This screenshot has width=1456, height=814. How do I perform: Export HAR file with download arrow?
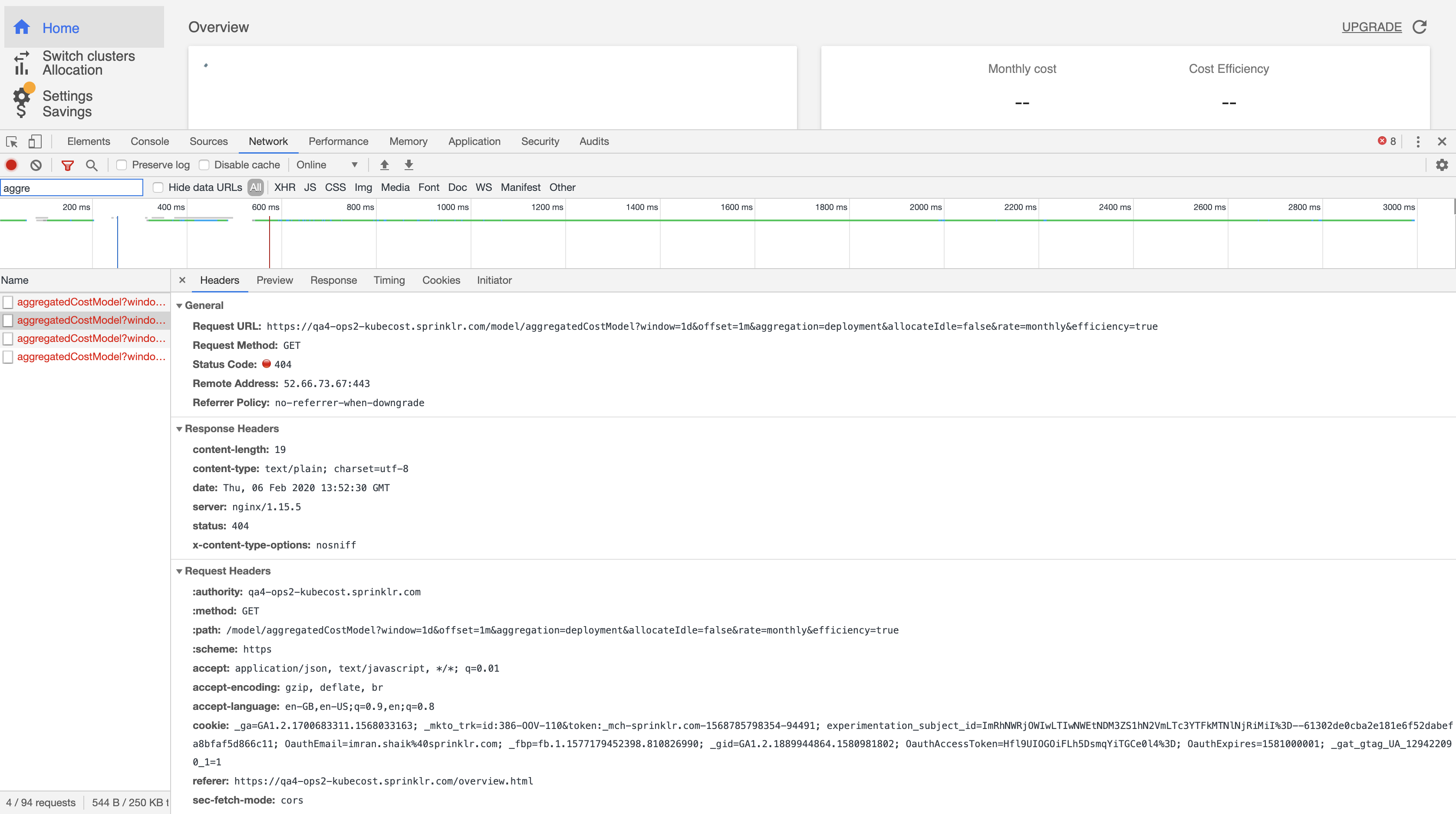[x=408, y=164]
